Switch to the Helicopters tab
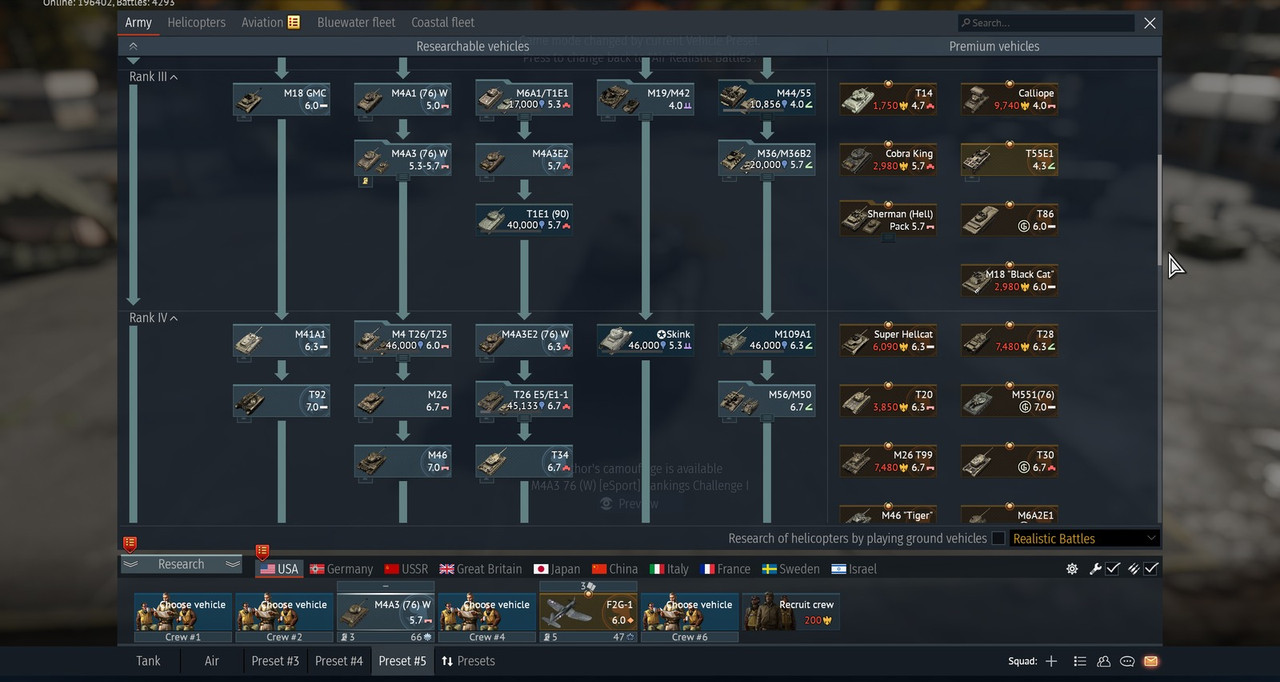This screenshot has height=682, width=1280. pyautogui.click(x=196, y=22)
